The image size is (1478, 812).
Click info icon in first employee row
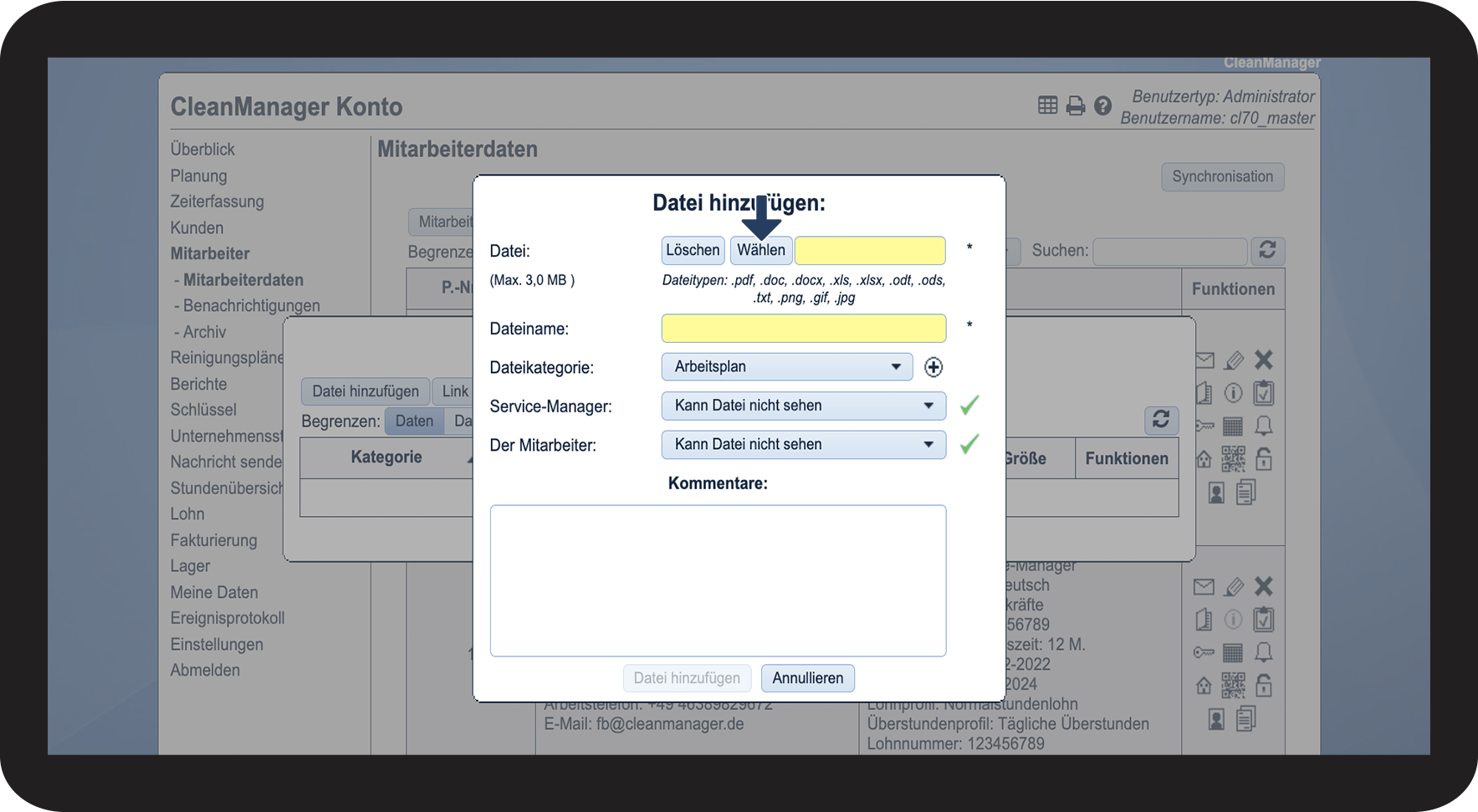(1233, 393)
